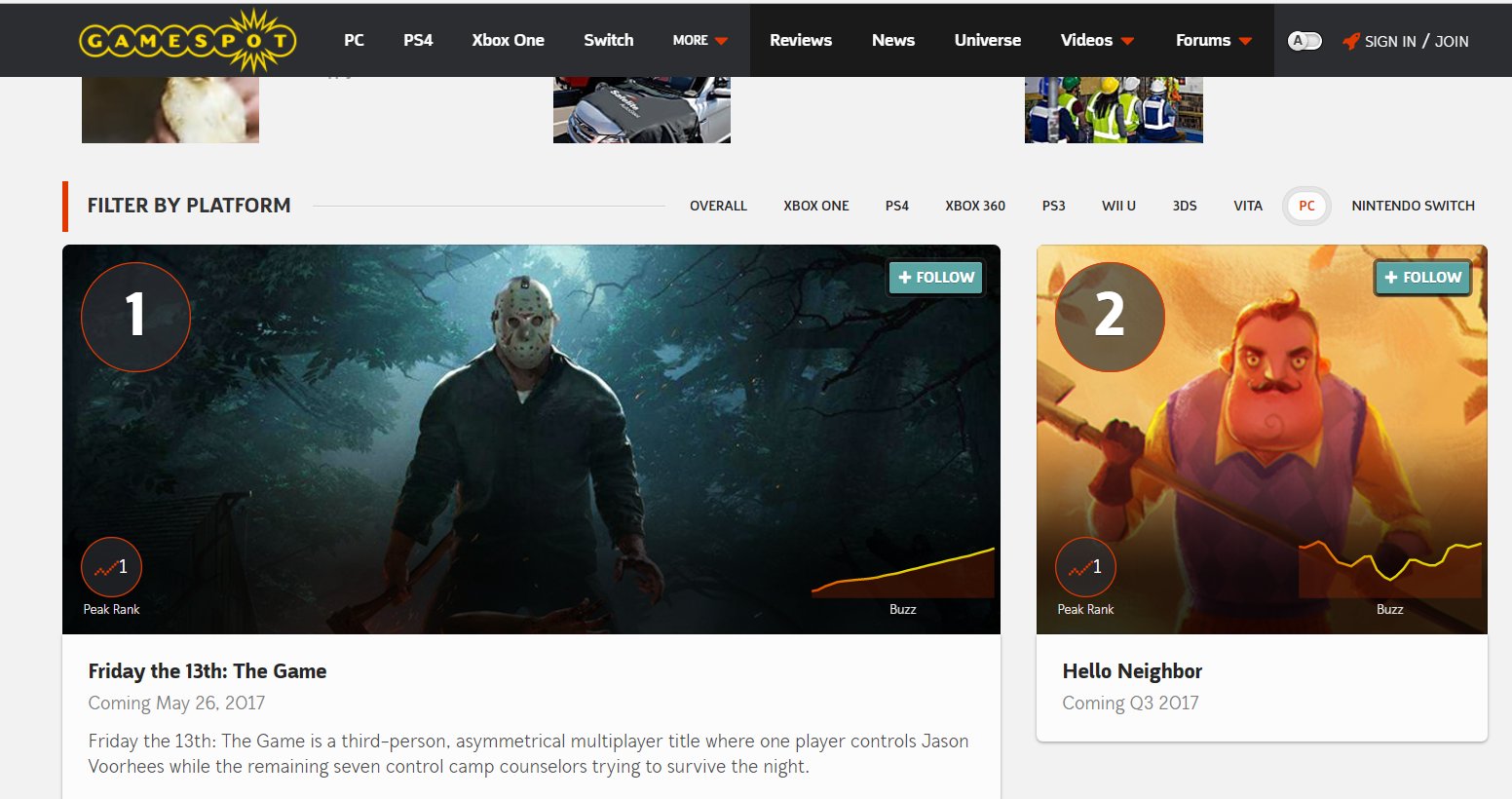Open the Universe page
This screenshot has height=799, width=1512.
(x=988, y=40)
